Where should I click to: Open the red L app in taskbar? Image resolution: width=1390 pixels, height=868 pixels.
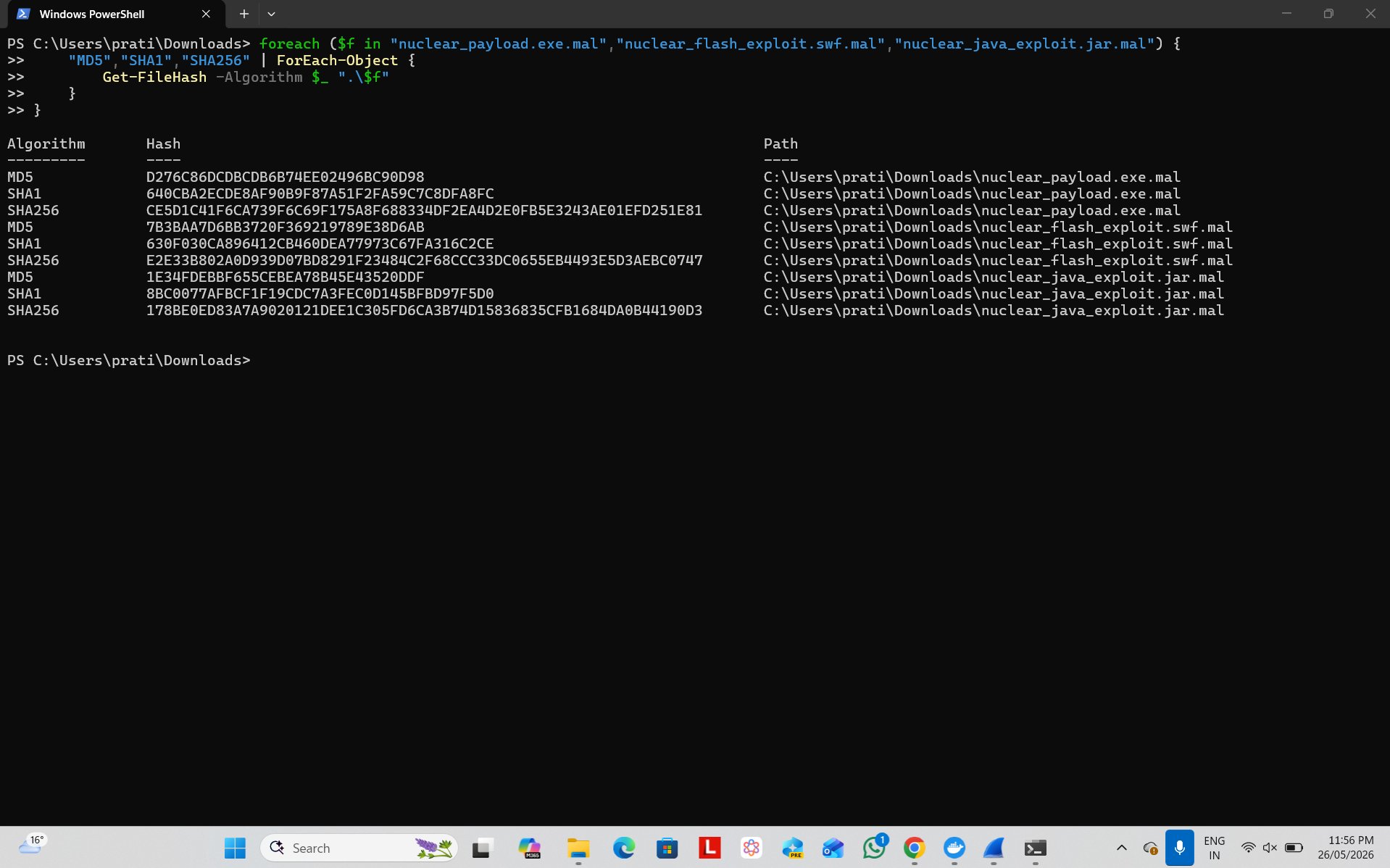coord(709,848)
